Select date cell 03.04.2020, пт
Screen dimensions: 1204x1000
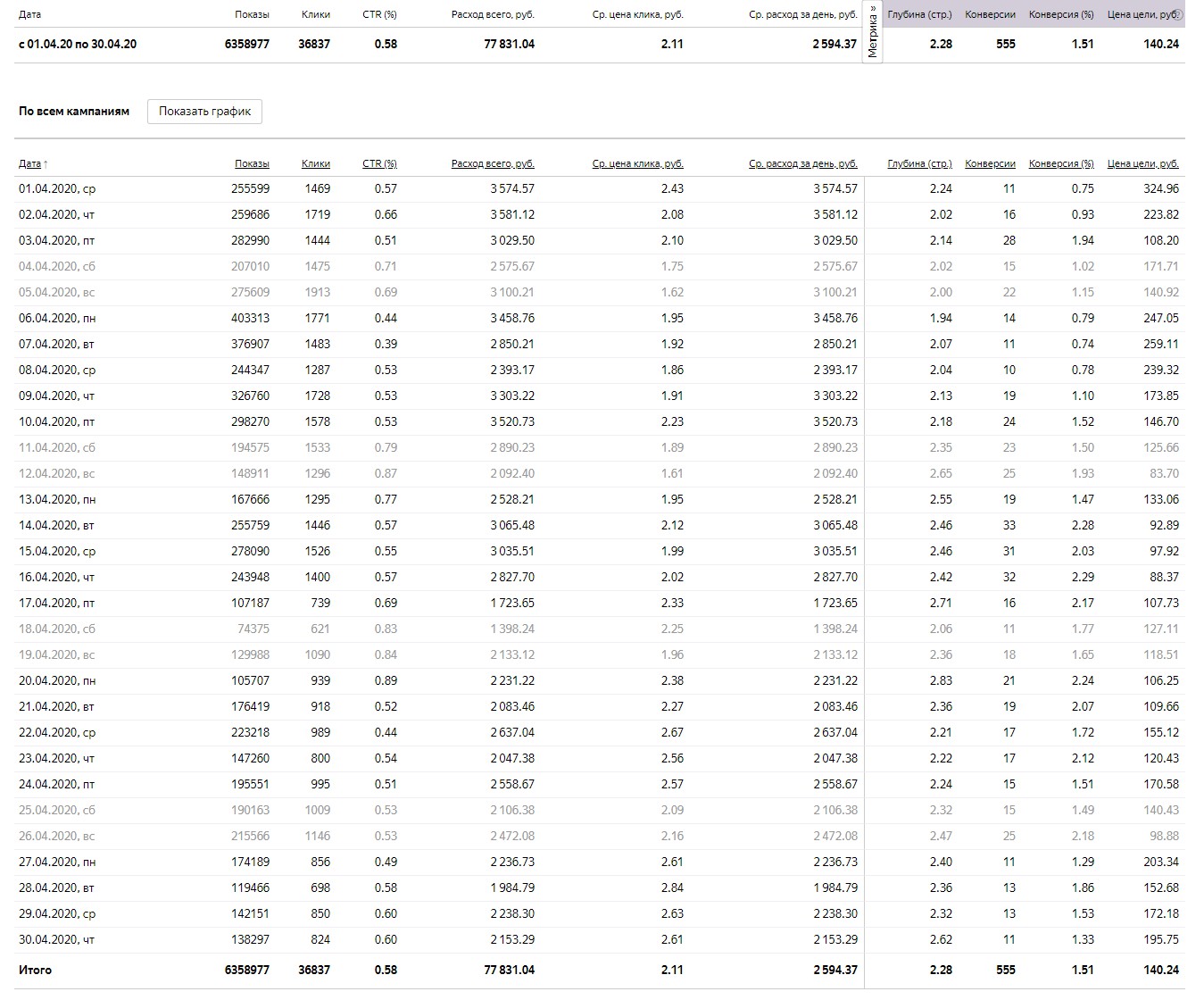coord(56,240)
